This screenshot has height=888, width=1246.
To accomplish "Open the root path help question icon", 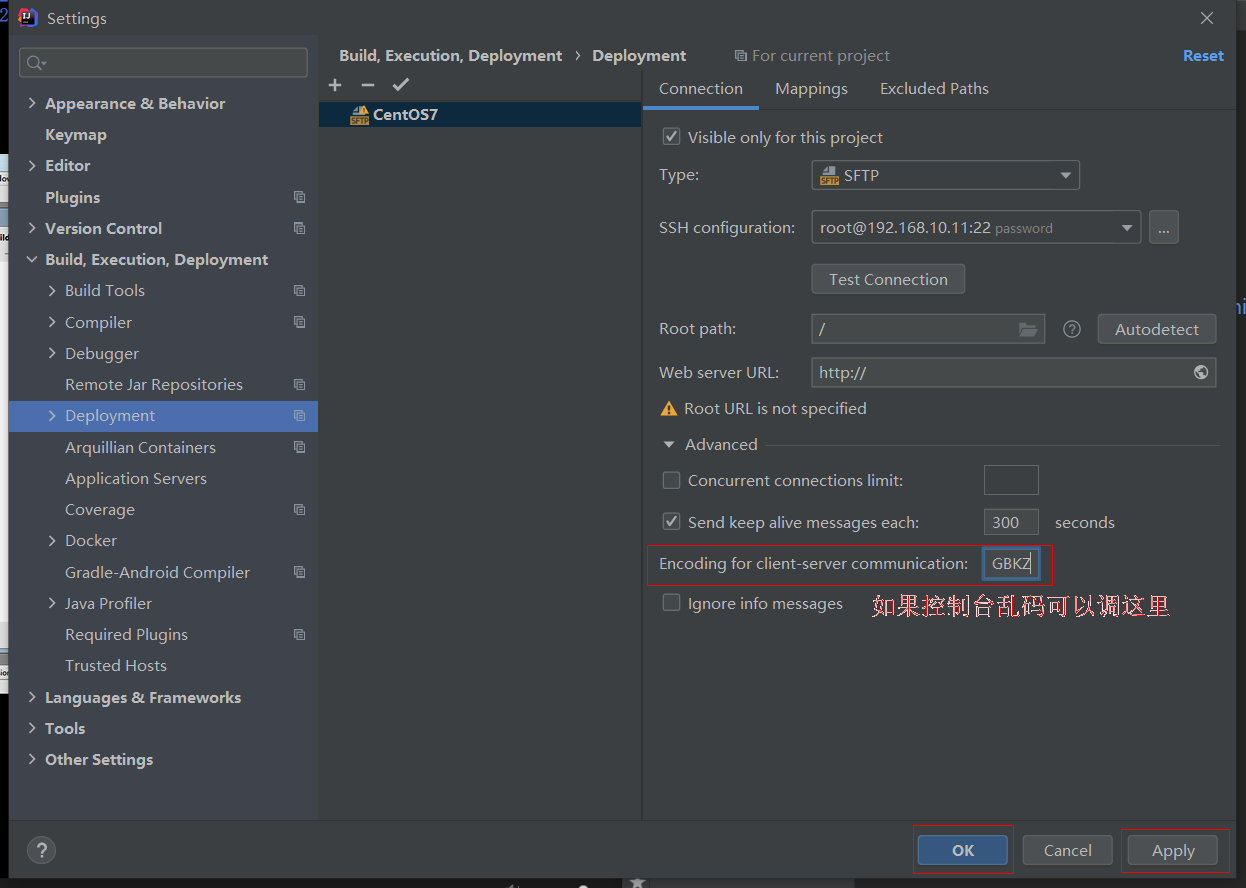I will 1072,329.
